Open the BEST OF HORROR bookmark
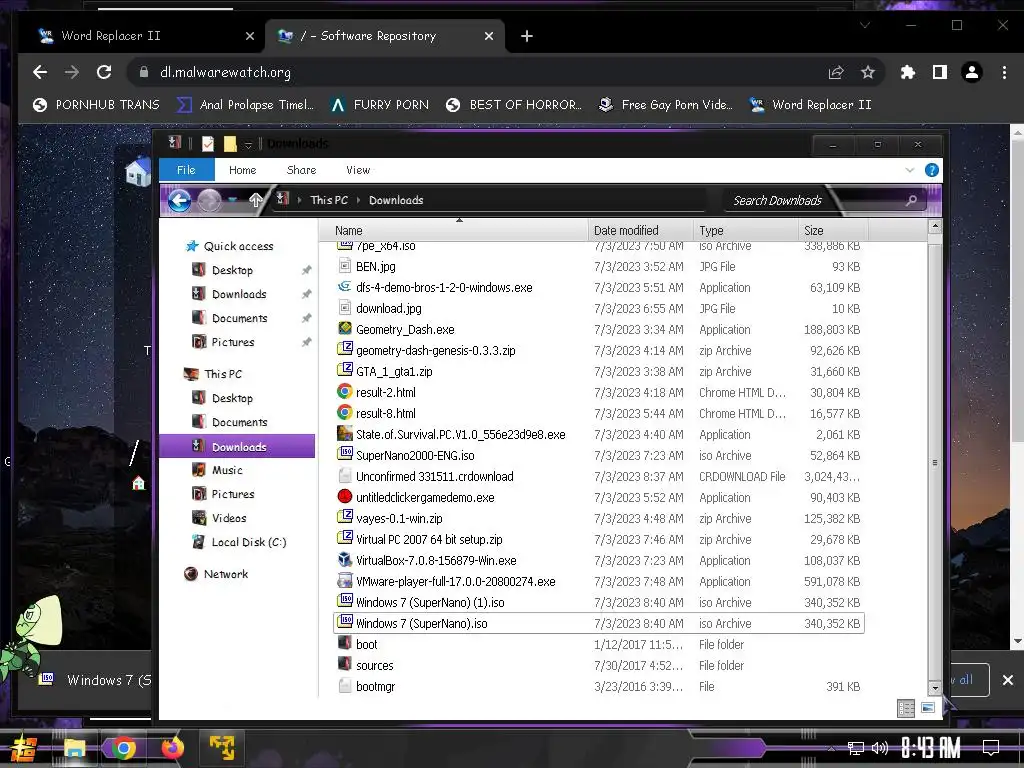Screen dimensions: 1024x768 [x=513, y=104]
